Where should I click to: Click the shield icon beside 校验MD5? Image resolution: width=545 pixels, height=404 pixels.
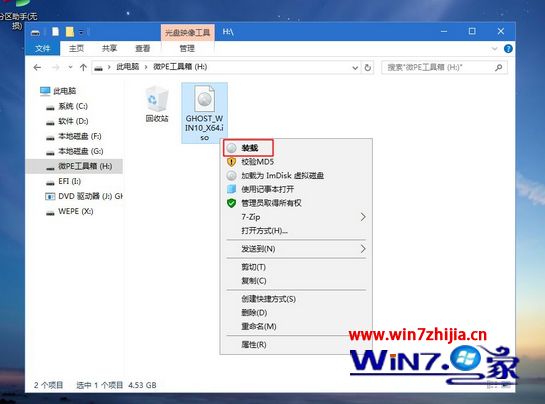231,162
